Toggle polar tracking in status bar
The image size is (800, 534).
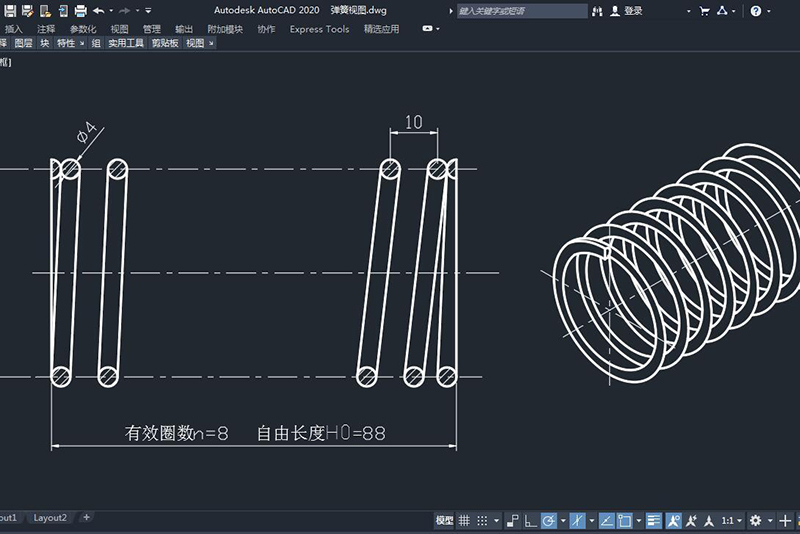click(x=548, y=521)
